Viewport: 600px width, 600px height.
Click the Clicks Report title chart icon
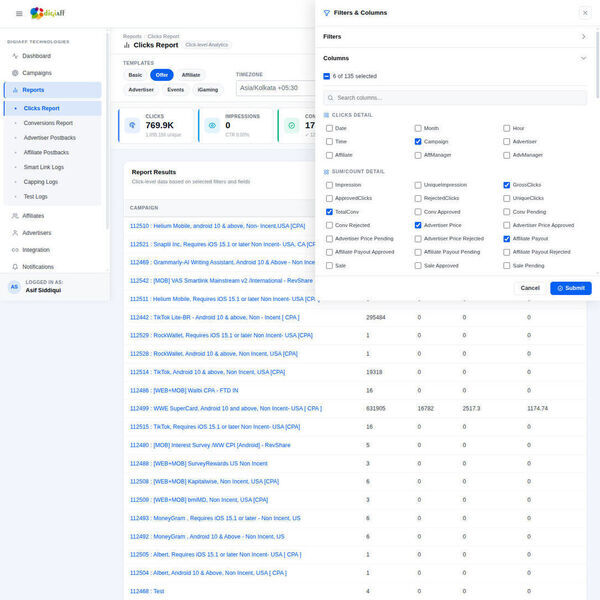click(127, 45)
